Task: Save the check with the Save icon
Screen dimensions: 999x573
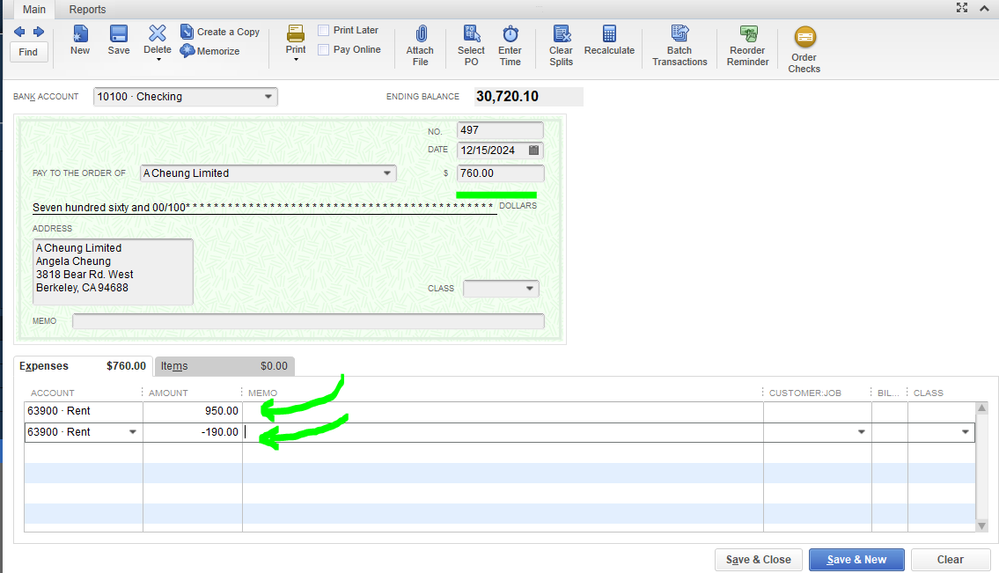Action: click(x=119, y=40)
